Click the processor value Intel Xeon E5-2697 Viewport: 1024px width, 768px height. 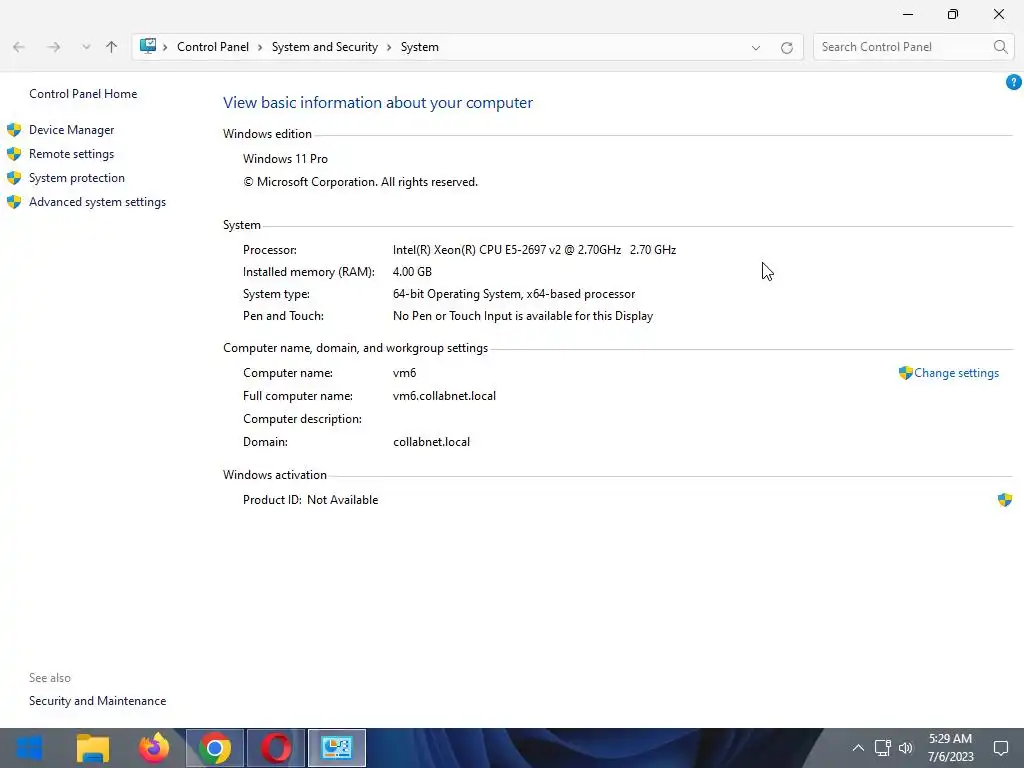pyautogui.click(x=534, y=250)
